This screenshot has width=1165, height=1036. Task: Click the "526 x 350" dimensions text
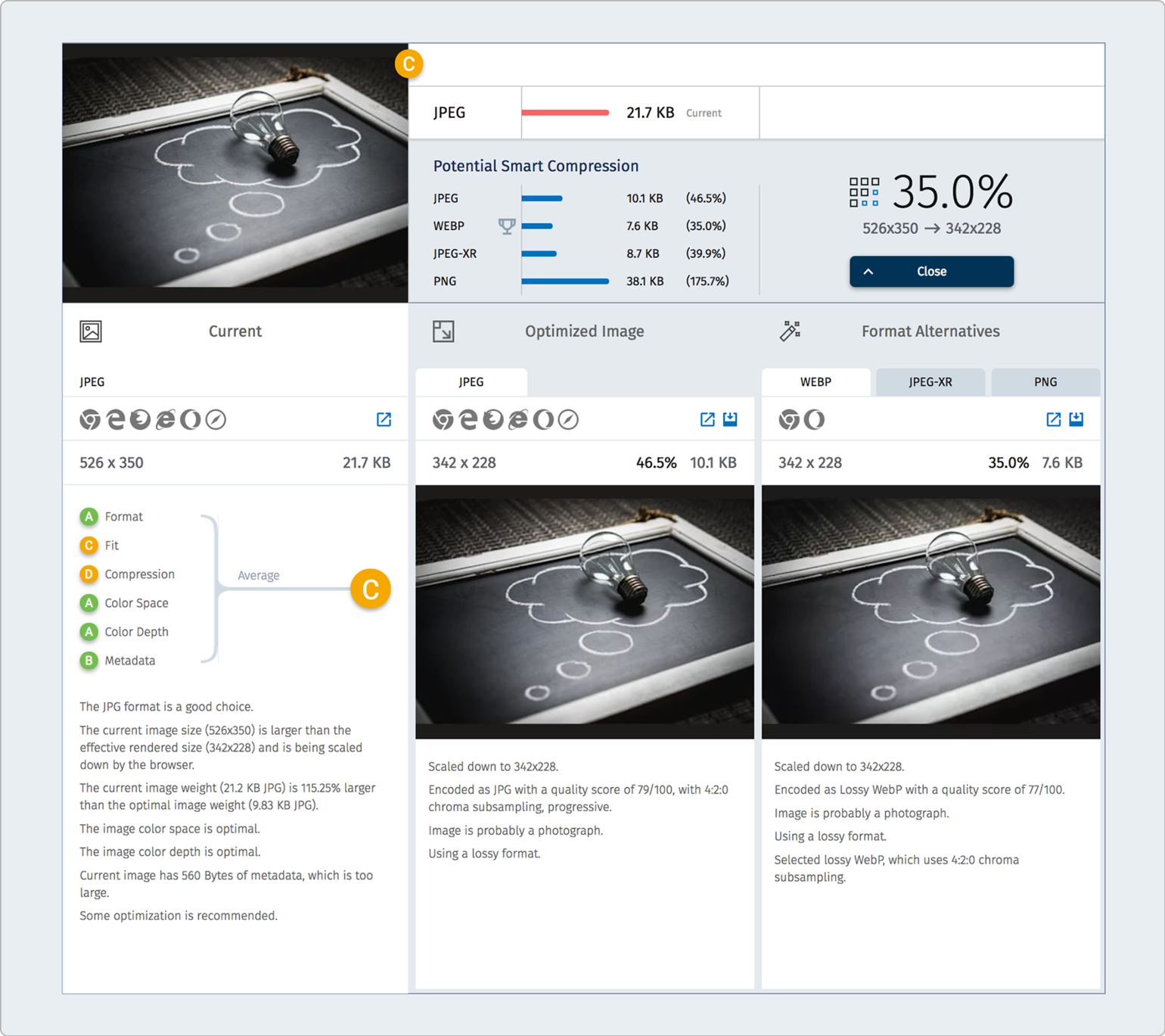pyautogui.click(x=111, y=463)
